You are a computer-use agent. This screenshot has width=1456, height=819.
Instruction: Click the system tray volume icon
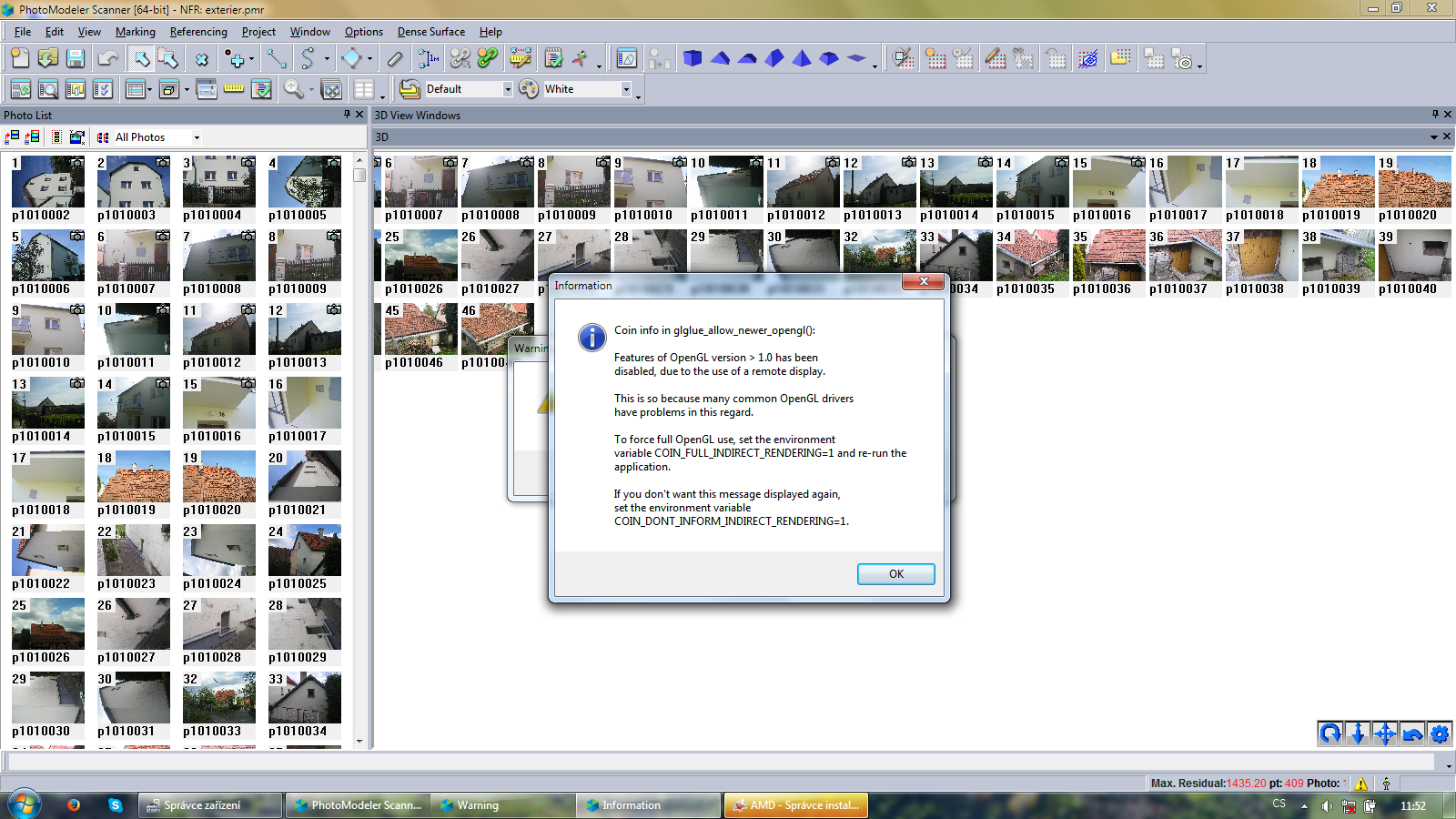(1327, 805)
